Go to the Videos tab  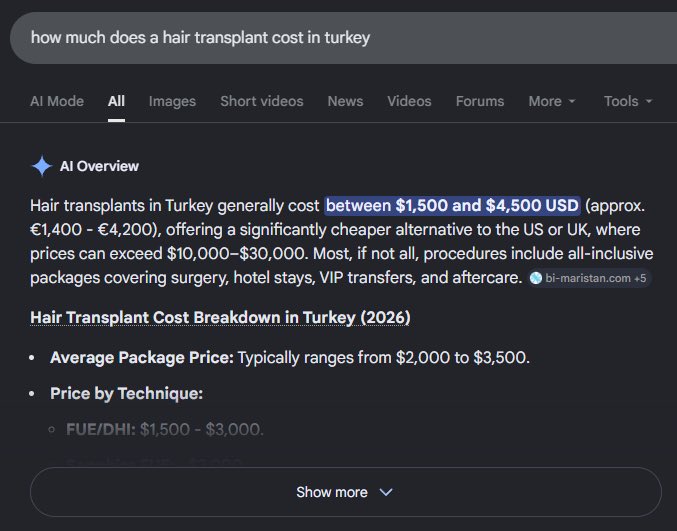(x=409, y=101)
